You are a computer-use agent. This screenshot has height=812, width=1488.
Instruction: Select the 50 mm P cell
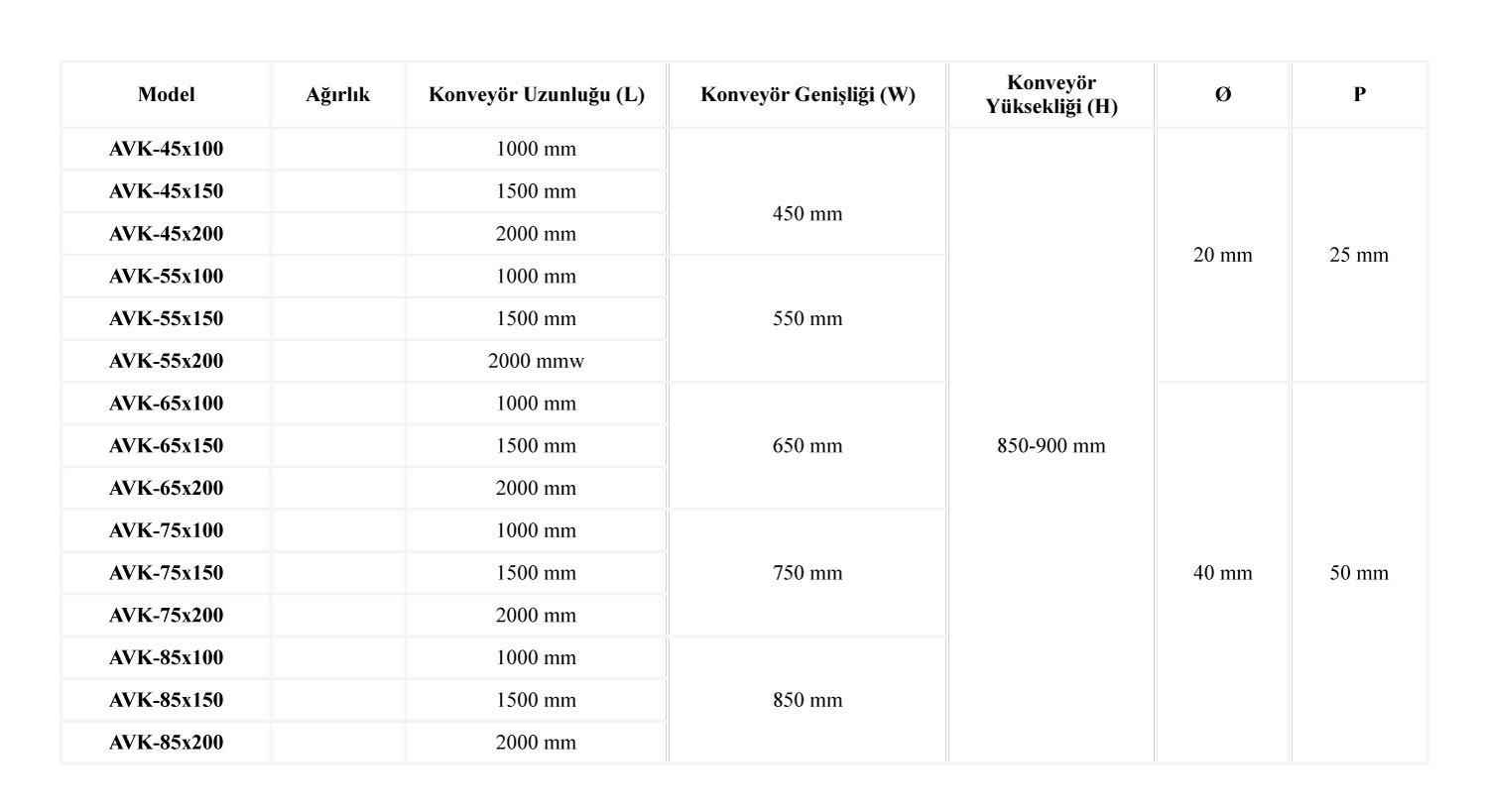(x=1359, y=573)
